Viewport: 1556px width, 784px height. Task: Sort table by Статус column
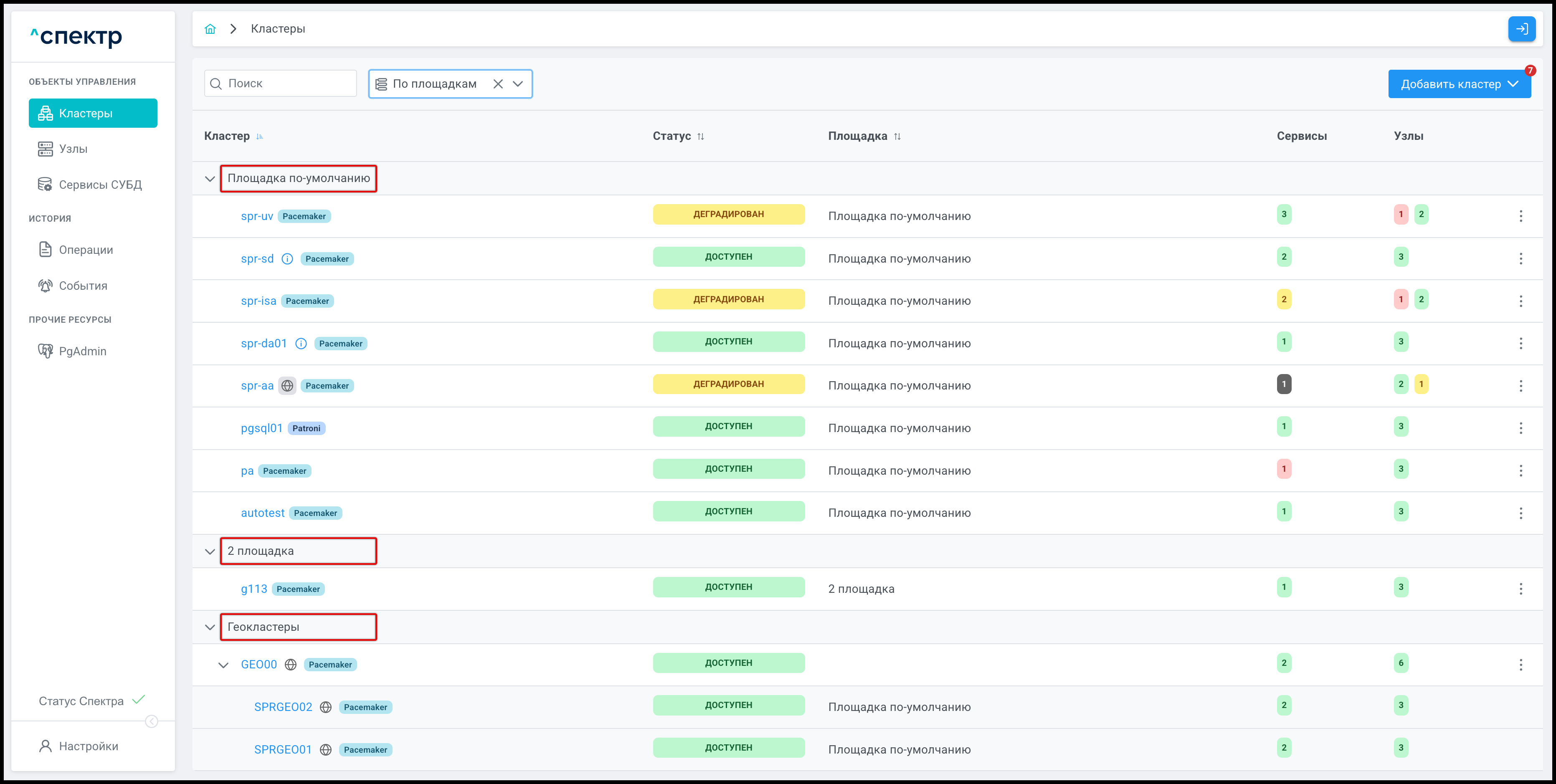point(700,137)
